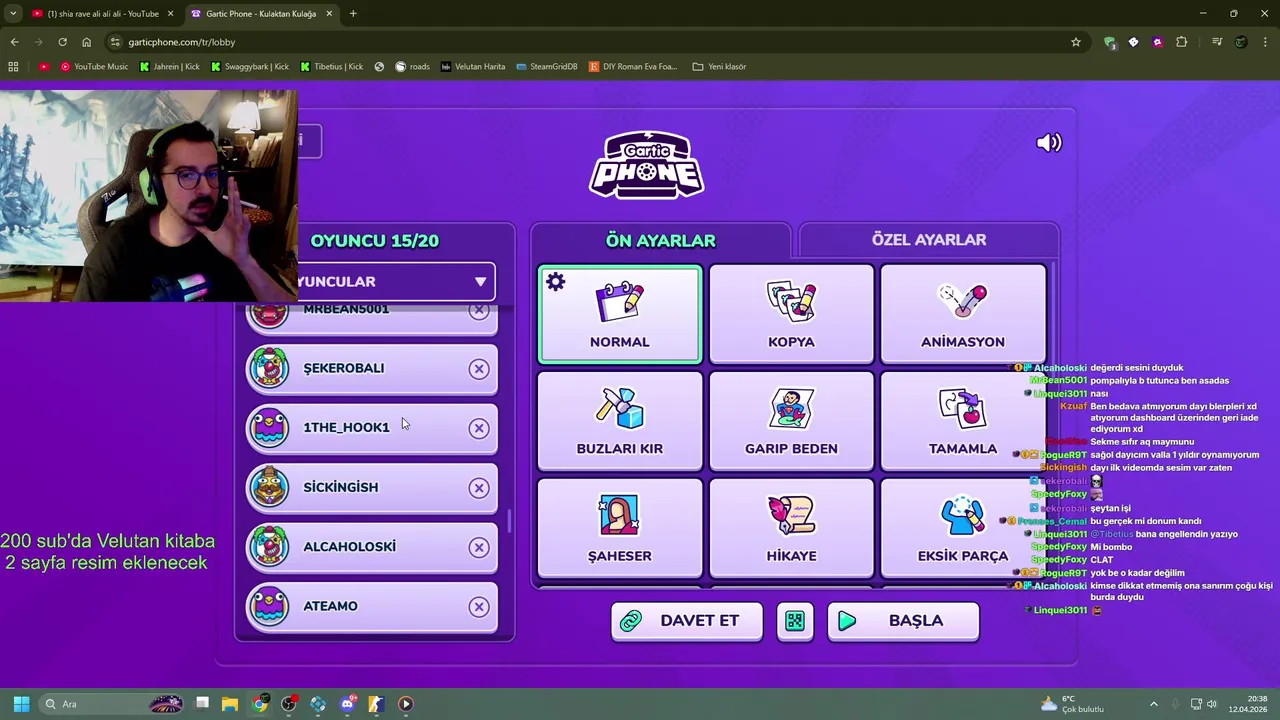
Task: Bookmark this page with the star
Action: [x=1076, y=42]
